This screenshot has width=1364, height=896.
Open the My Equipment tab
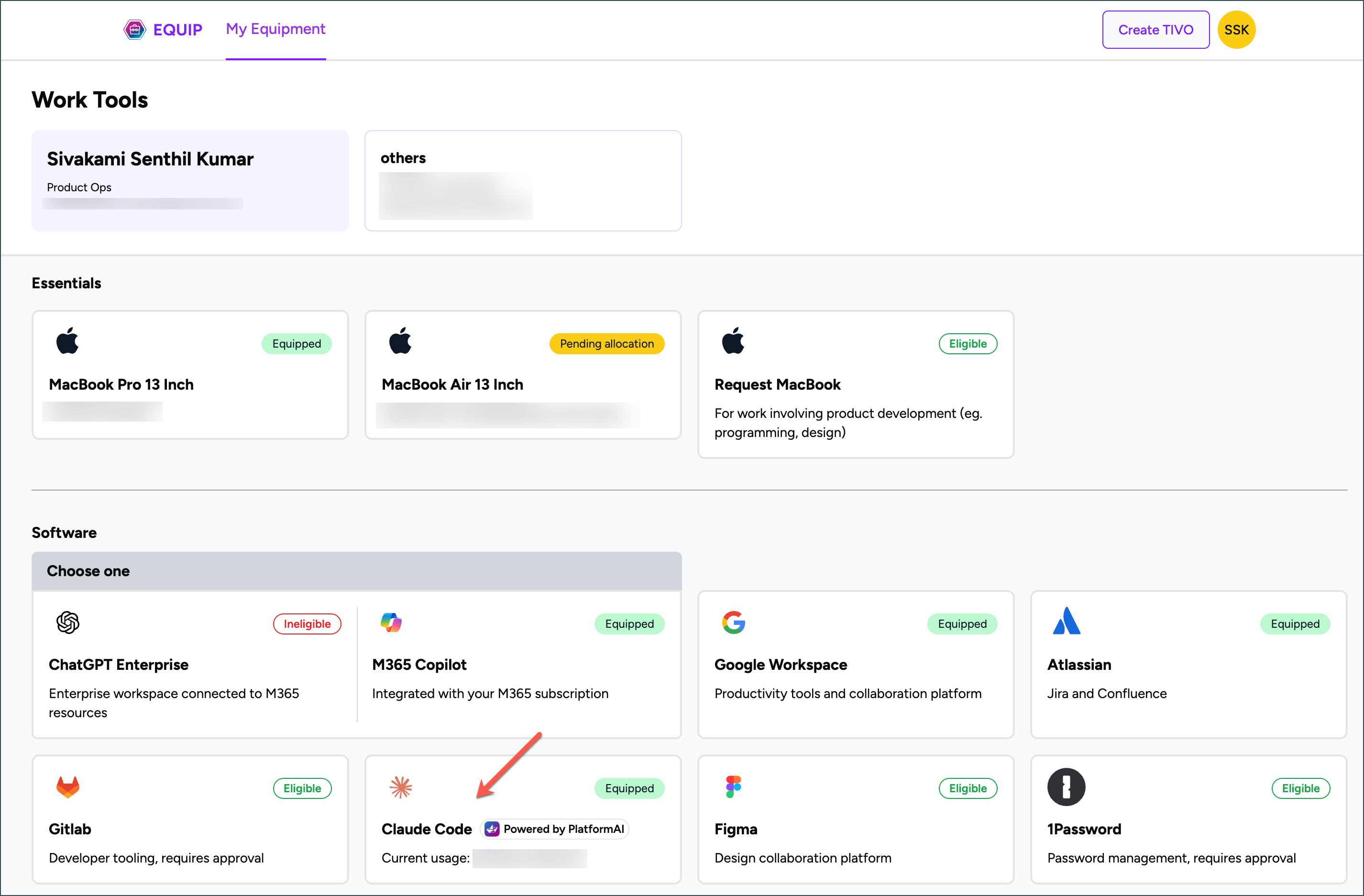click(x=275, y=29)
